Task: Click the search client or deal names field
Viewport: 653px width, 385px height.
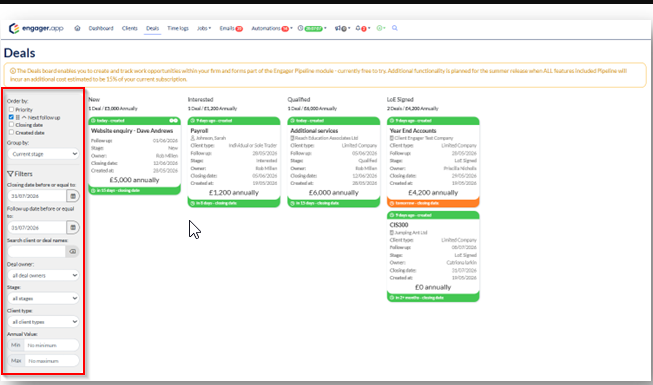Action: [36, 251]
